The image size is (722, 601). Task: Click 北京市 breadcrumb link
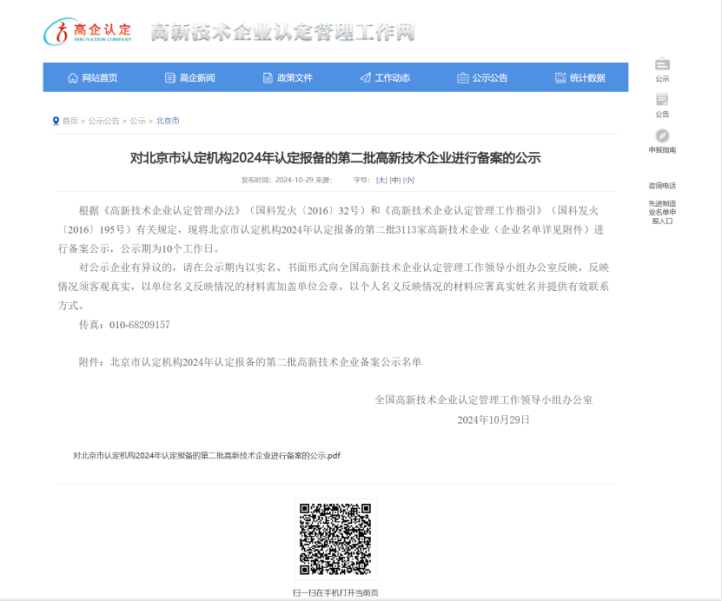pyautogui.click(x=167, y=121)
